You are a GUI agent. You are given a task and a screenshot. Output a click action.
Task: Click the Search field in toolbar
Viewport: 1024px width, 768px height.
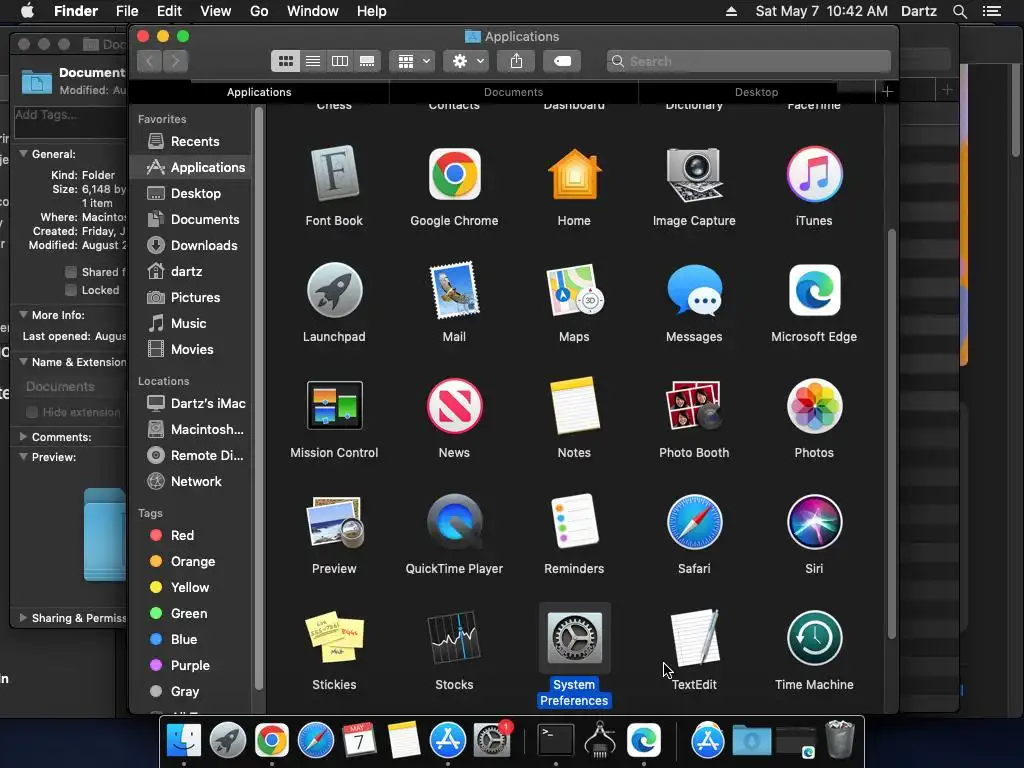(x=748, y=61)
